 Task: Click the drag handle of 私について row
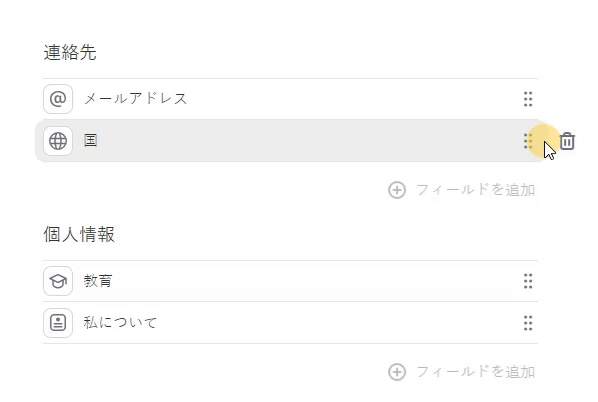point(528,323)
